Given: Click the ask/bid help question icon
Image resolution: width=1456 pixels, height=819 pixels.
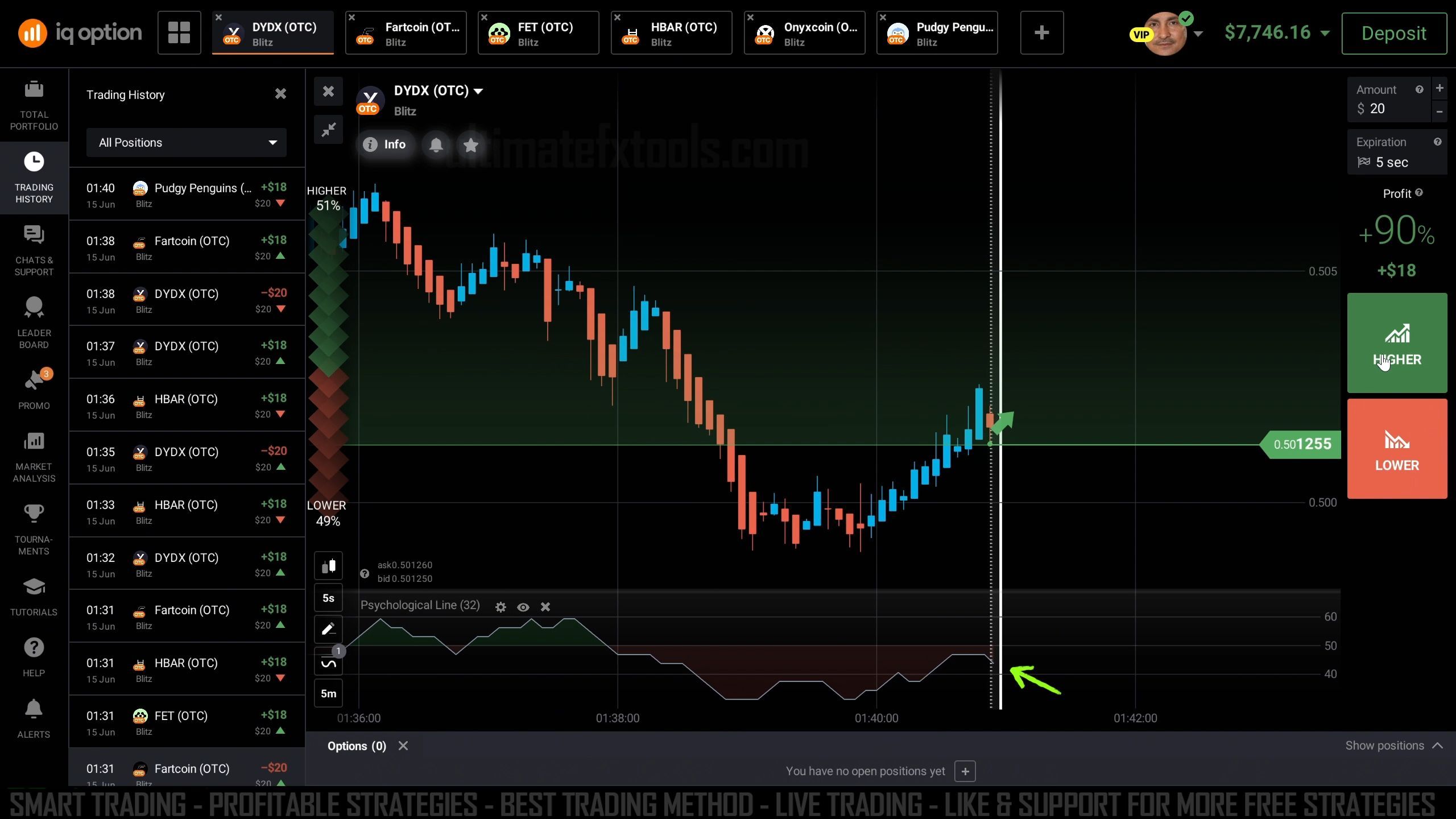Looking at the screenshot, I should coord(365,573).
